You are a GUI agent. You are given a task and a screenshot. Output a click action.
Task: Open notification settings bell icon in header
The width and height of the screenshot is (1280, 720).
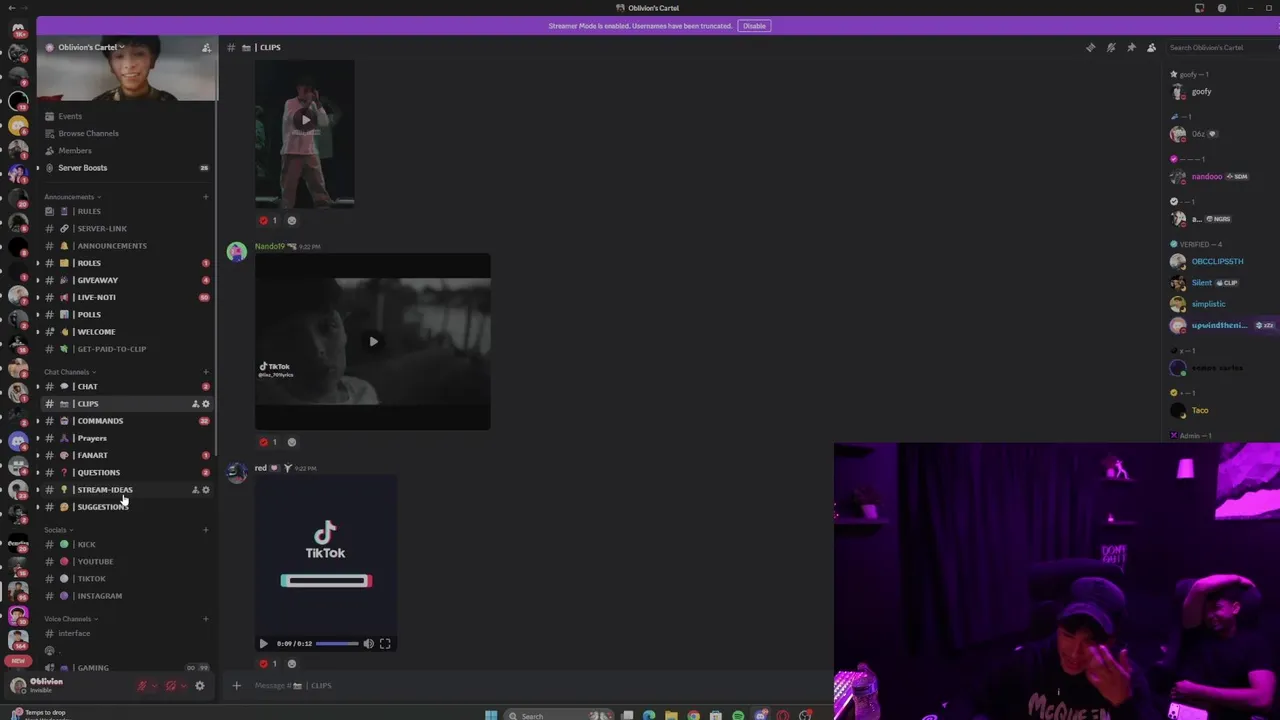tap(1111, 47)
